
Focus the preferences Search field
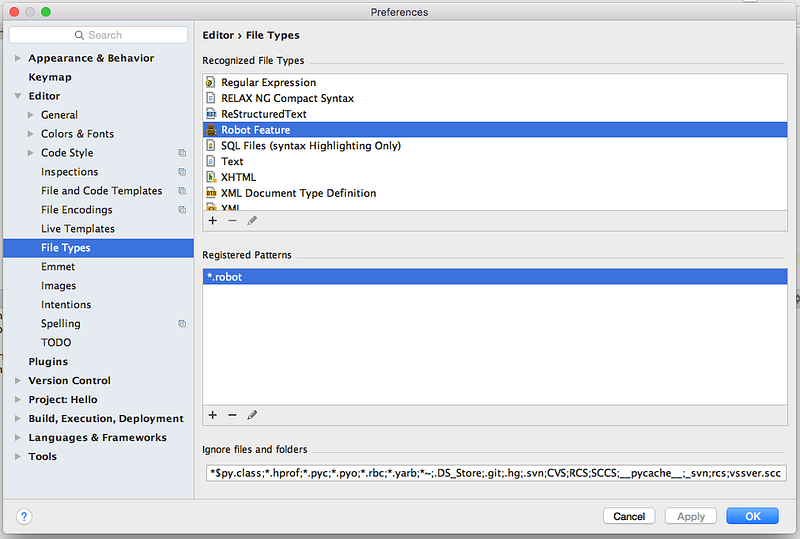(x=98, y=35)
